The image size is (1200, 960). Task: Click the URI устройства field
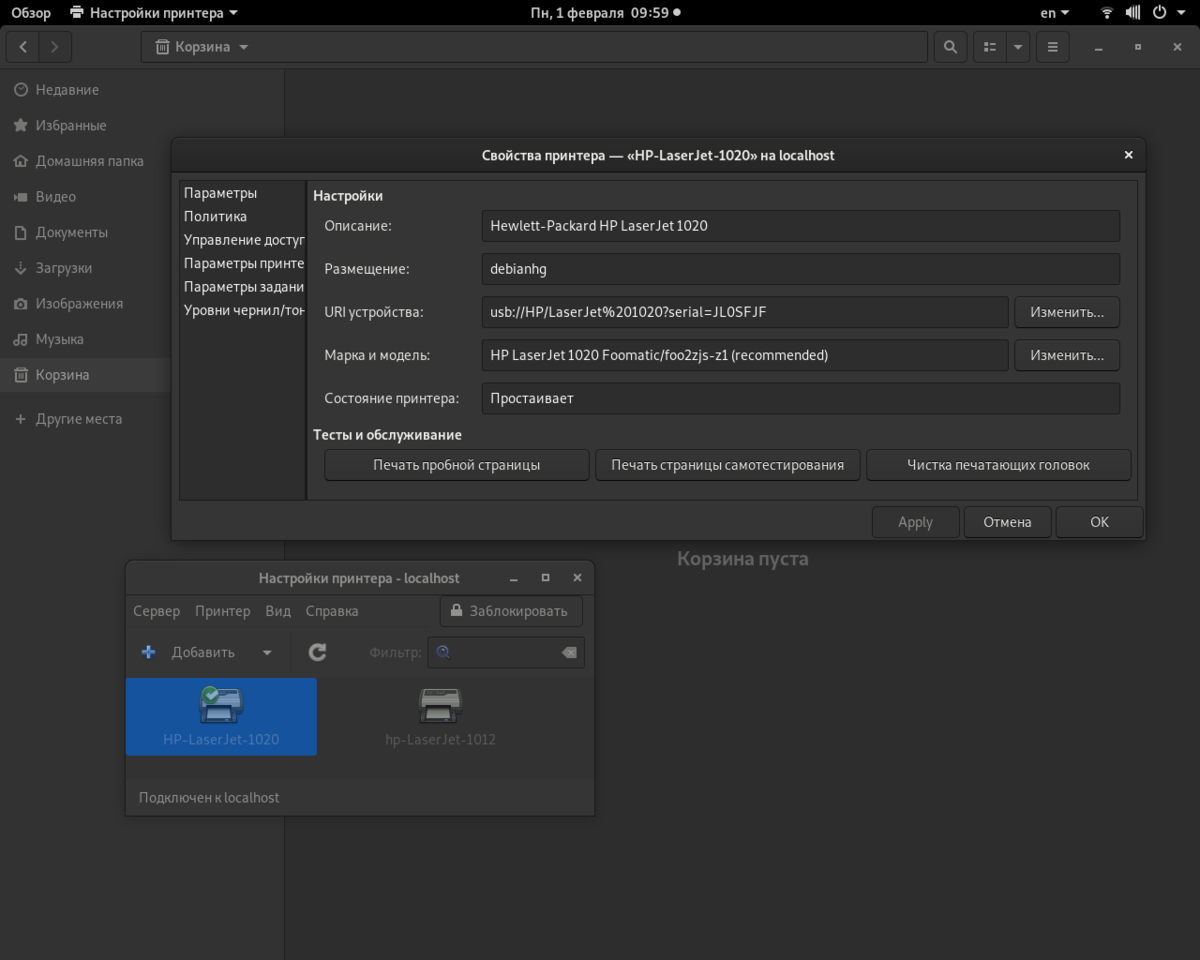point(744,312)
